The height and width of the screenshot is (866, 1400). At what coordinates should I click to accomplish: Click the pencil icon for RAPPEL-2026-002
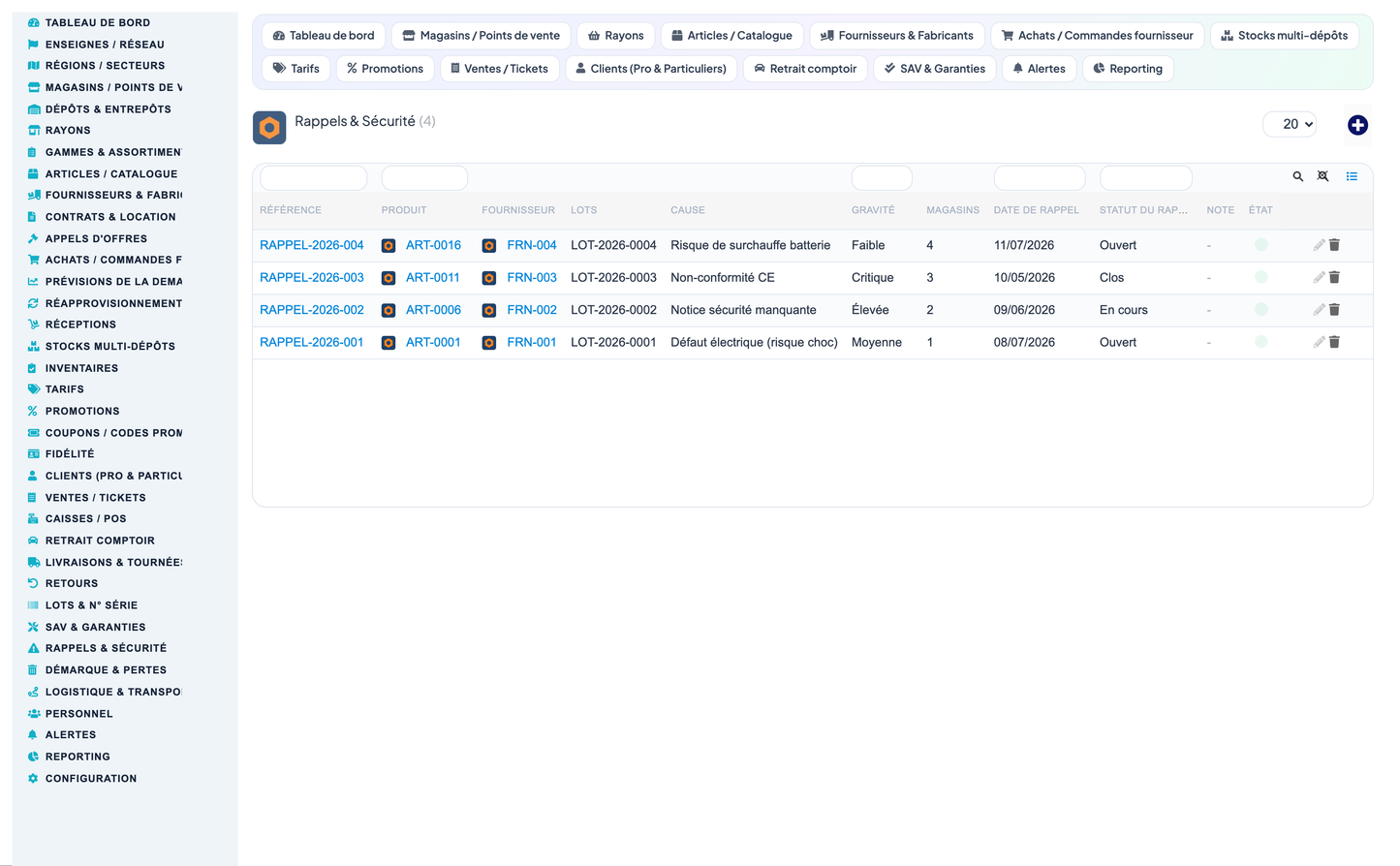1319,310
